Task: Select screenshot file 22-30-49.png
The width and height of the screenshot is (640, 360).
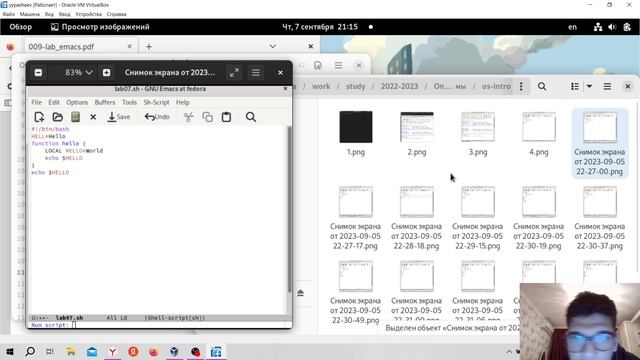Action: 356,292
